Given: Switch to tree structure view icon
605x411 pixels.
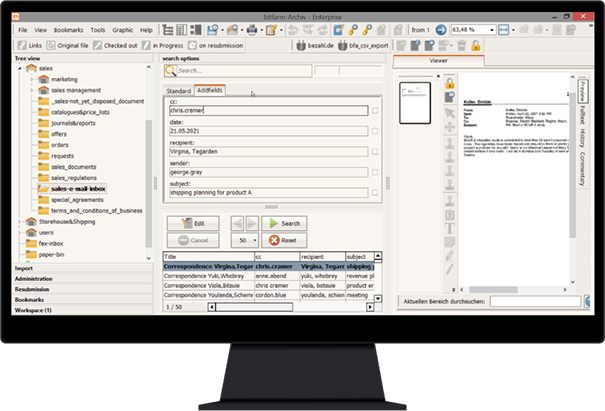Looking at the screenshot, I should 167,30.
